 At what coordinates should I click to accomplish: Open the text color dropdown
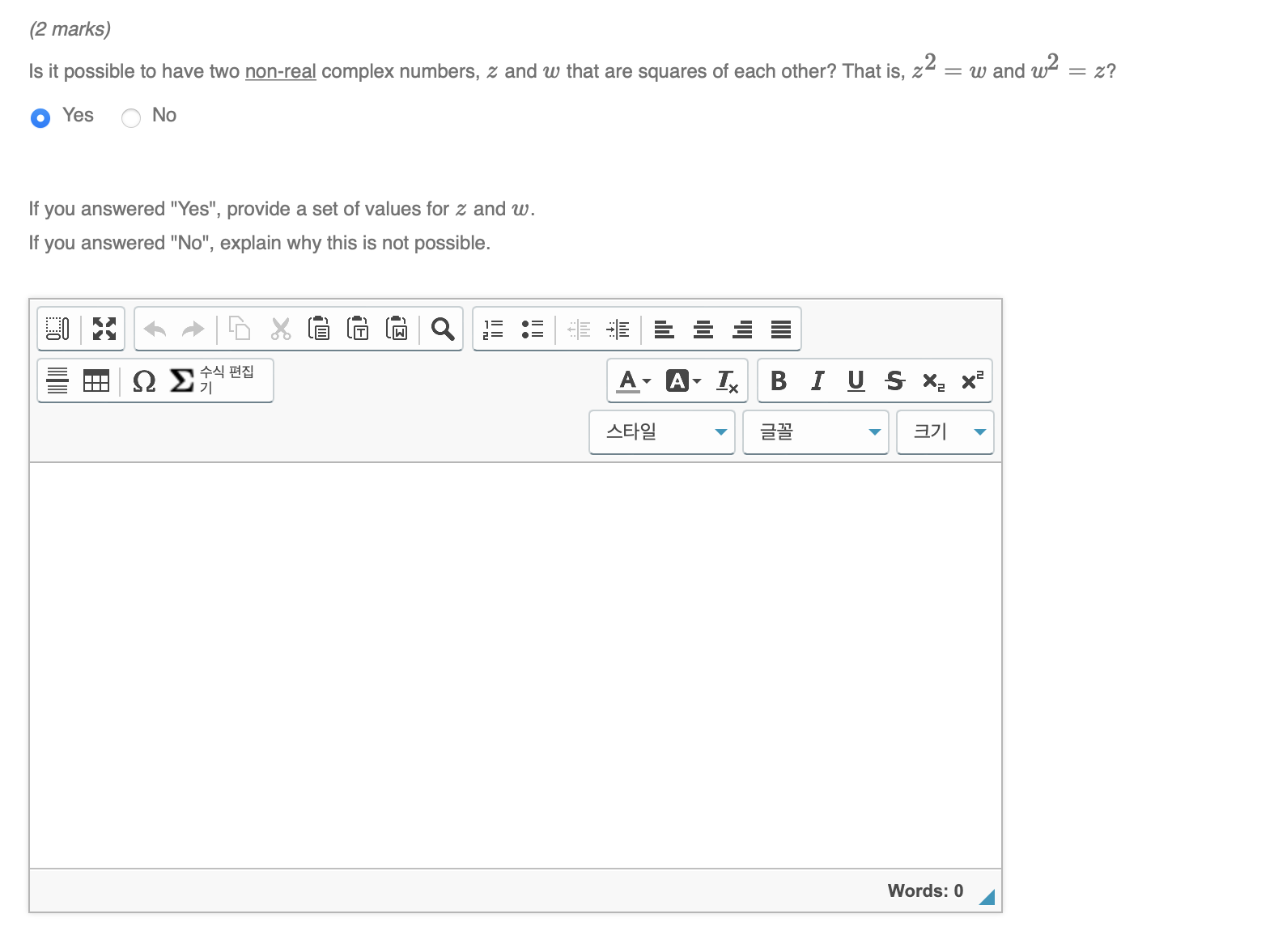tap(634, 380)
